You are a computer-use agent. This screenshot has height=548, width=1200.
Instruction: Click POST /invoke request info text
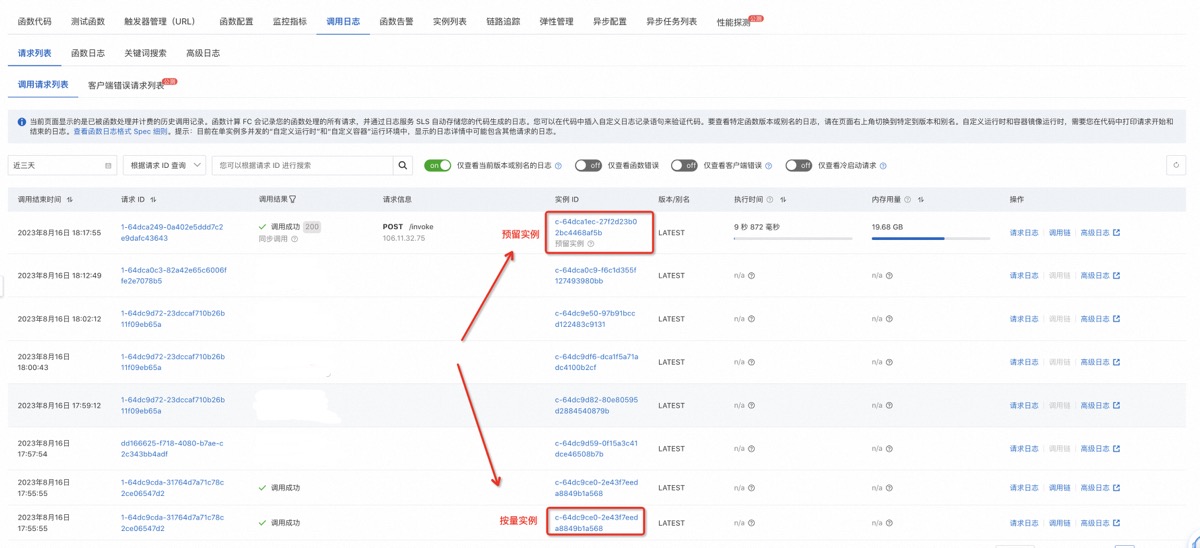(408, 227)
